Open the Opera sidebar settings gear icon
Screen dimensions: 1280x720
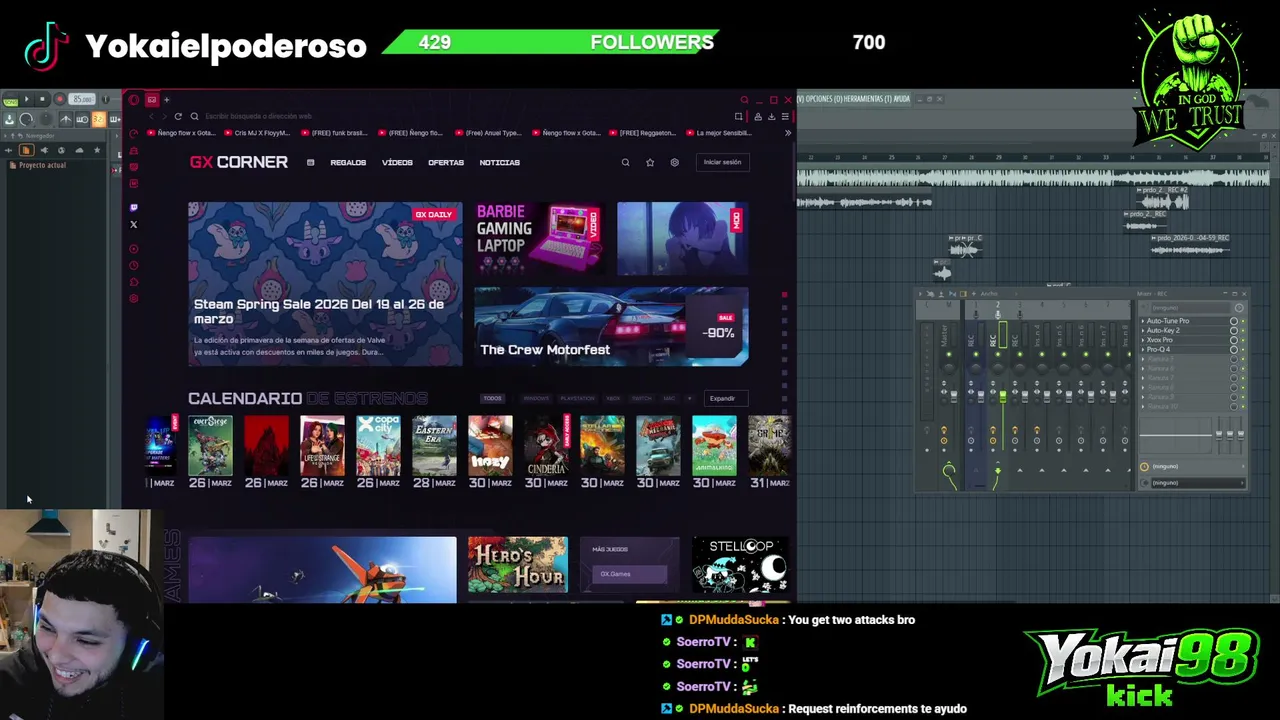click(x=133, y=298)
